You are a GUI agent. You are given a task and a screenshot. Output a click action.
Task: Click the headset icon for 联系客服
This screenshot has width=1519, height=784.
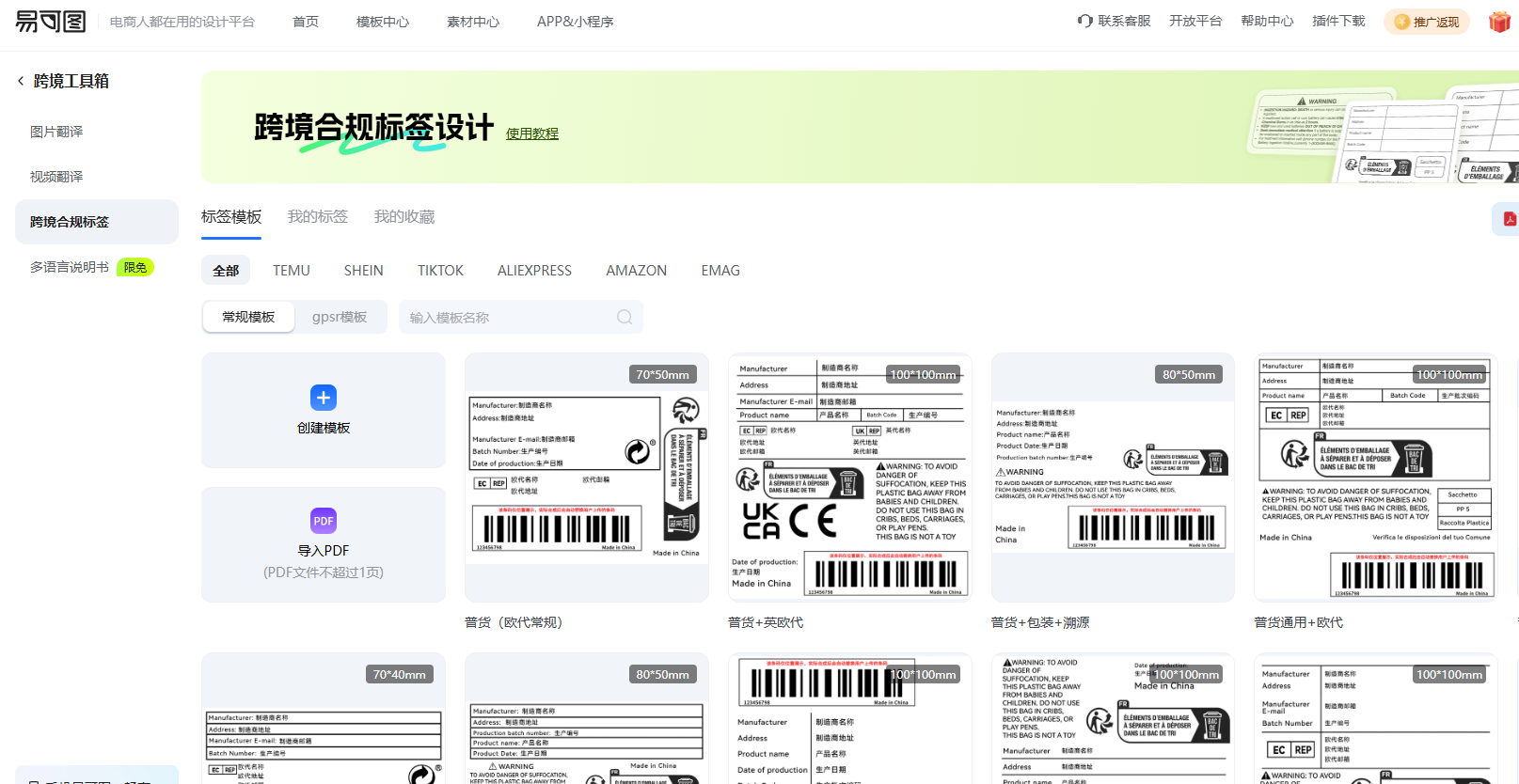(1085, 21)
